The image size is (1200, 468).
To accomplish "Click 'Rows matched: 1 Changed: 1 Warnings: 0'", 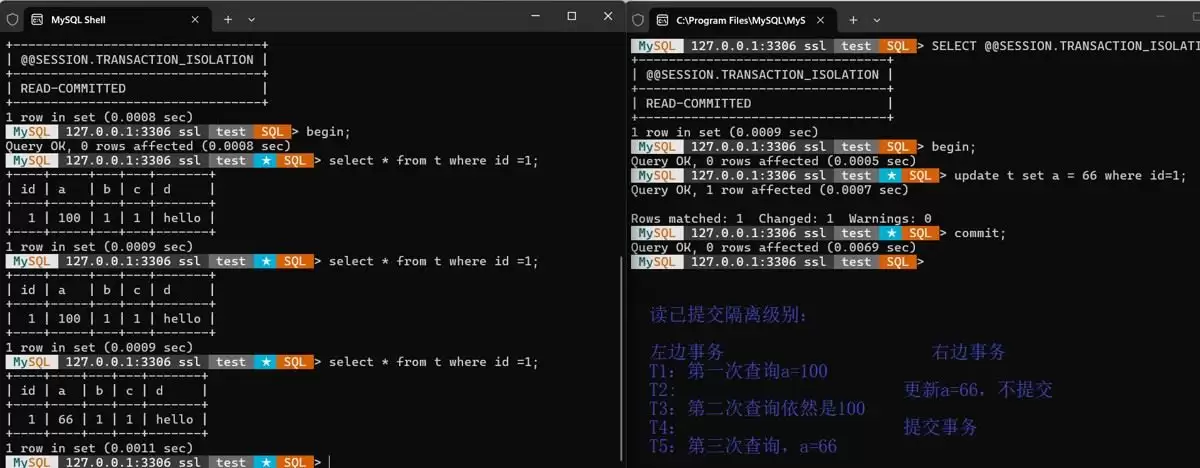I will coord(781,218).
